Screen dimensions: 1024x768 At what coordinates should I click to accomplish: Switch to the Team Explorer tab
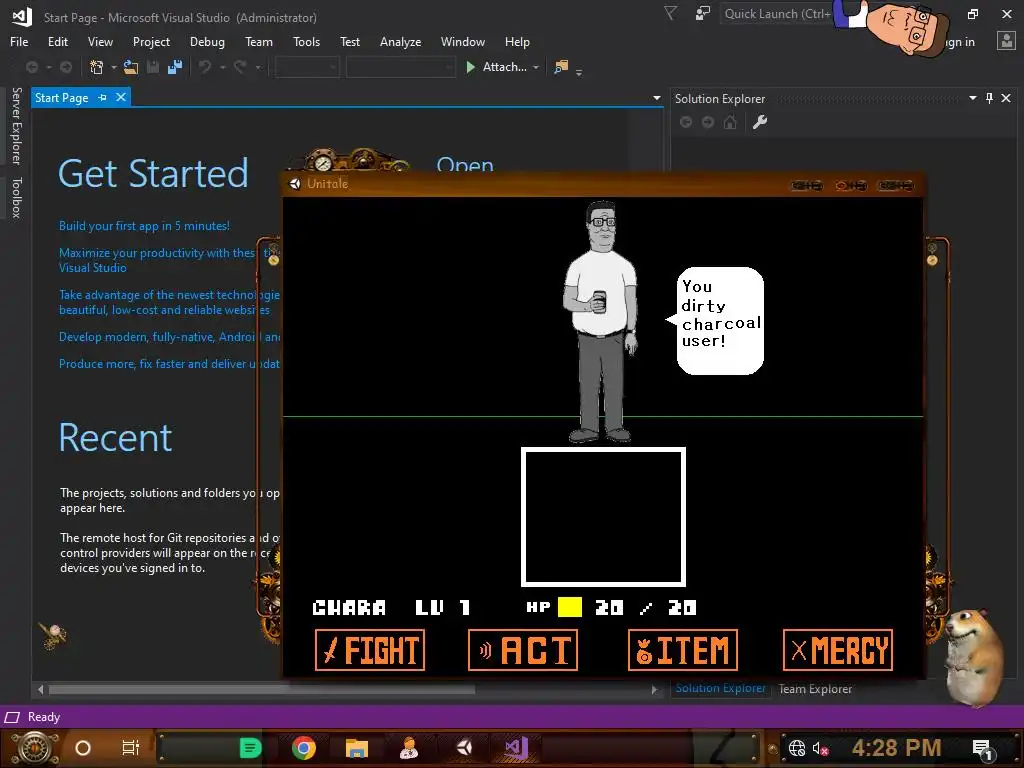[x=815, y=689]
